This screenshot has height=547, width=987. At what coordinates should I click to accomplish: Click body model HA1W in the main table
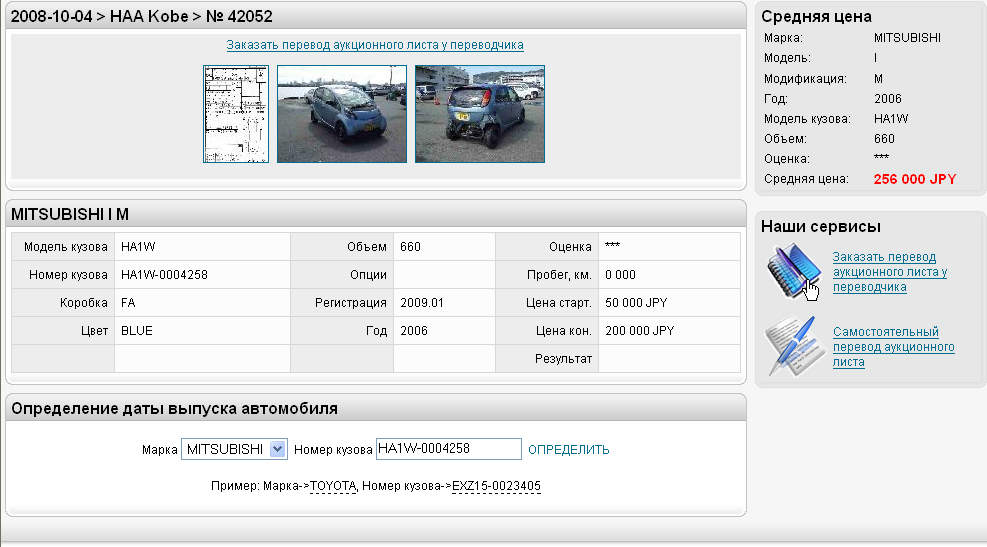(138, 247)
